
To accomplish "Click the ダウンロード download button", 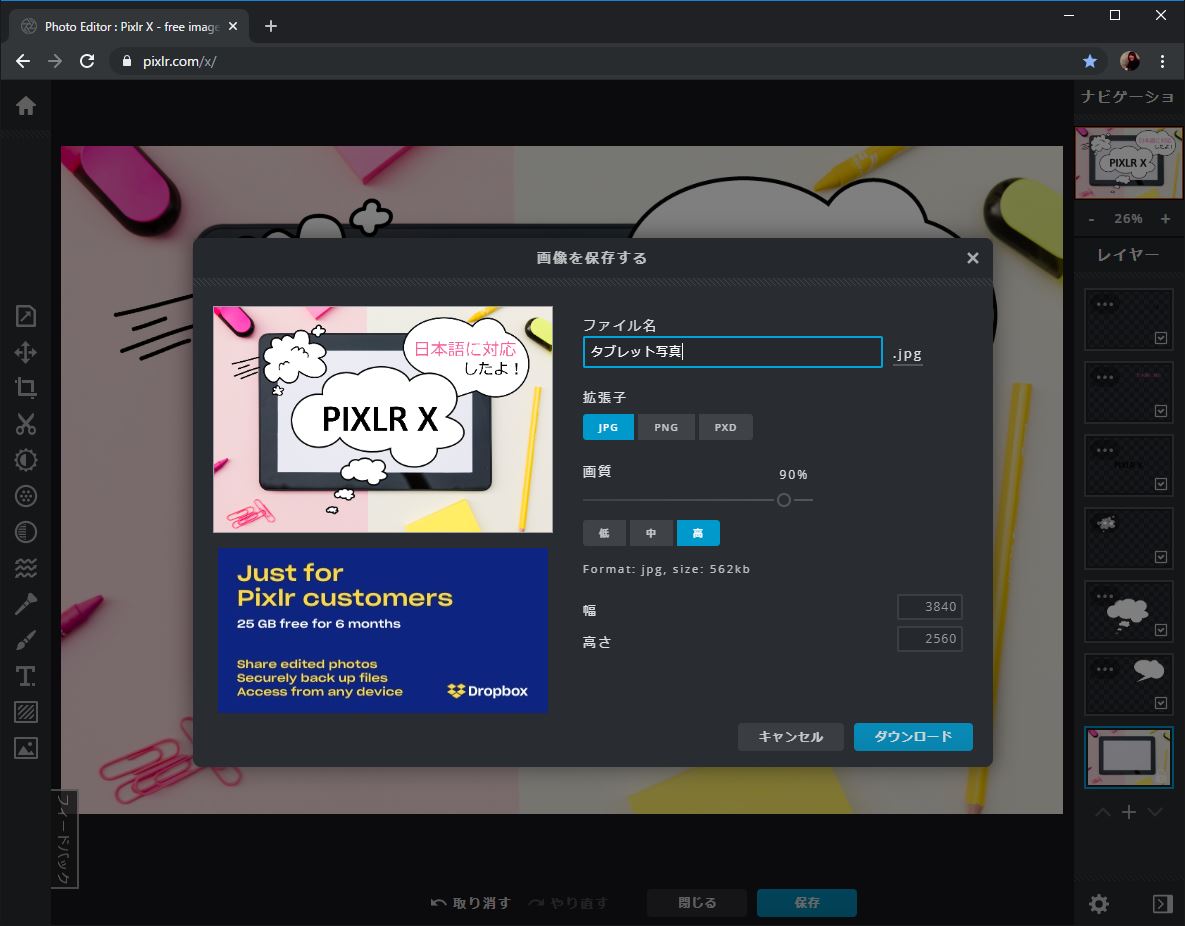I will click(913, 737).
